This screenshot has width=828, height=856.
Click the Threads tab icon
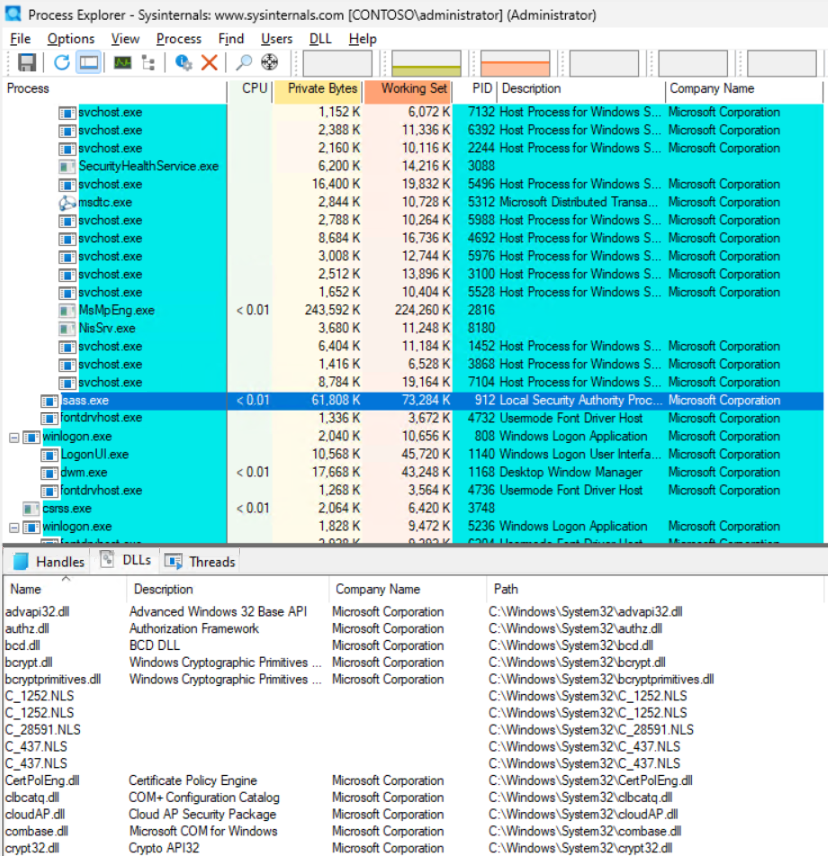coord(174,562)
